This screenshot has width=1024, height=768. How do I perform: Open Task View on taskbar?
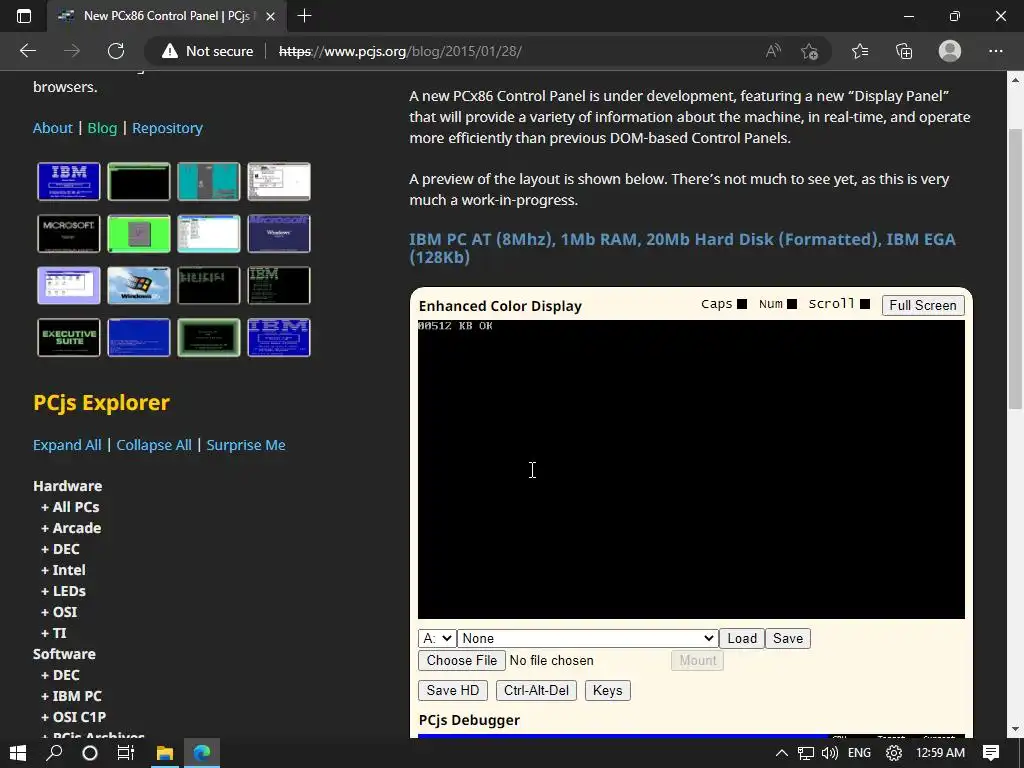125,753
